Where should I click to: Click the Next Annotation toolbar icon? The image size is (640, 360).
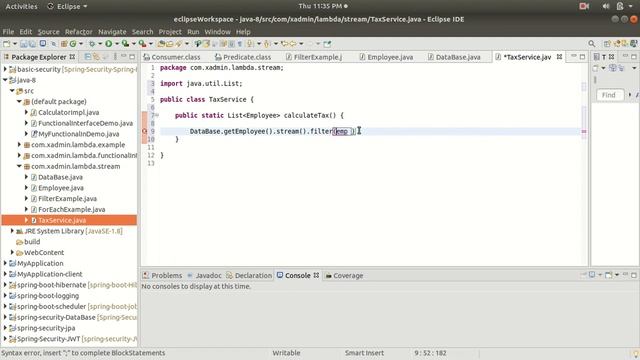click(x=250, y=44)
